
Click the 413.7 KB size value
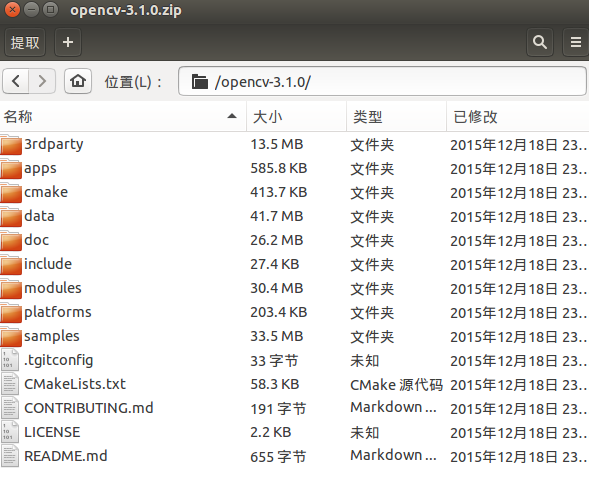coord(279,192)
